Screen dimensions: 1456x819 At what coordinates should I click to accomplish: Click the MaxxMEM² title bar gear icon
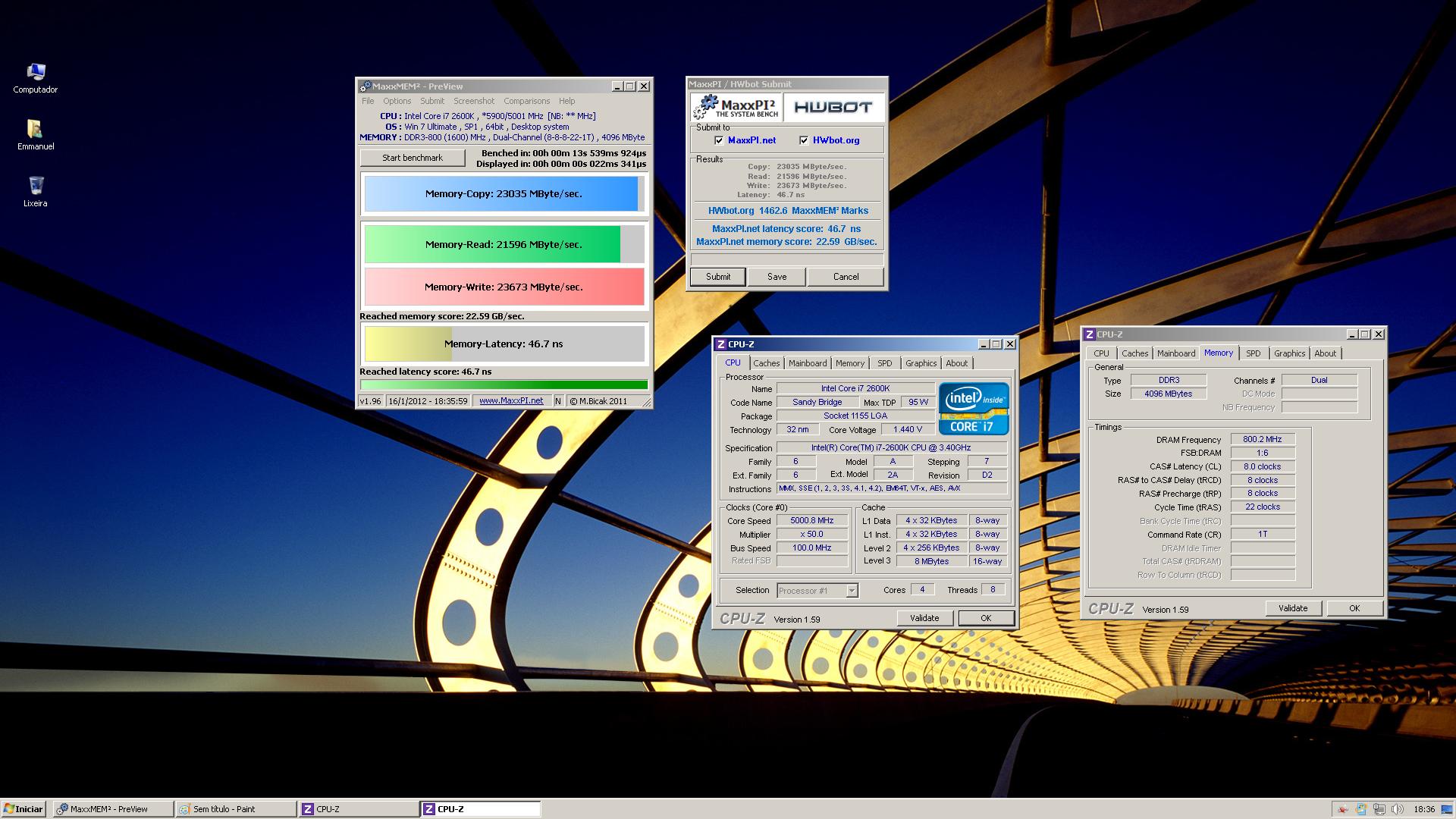[366, 86]
